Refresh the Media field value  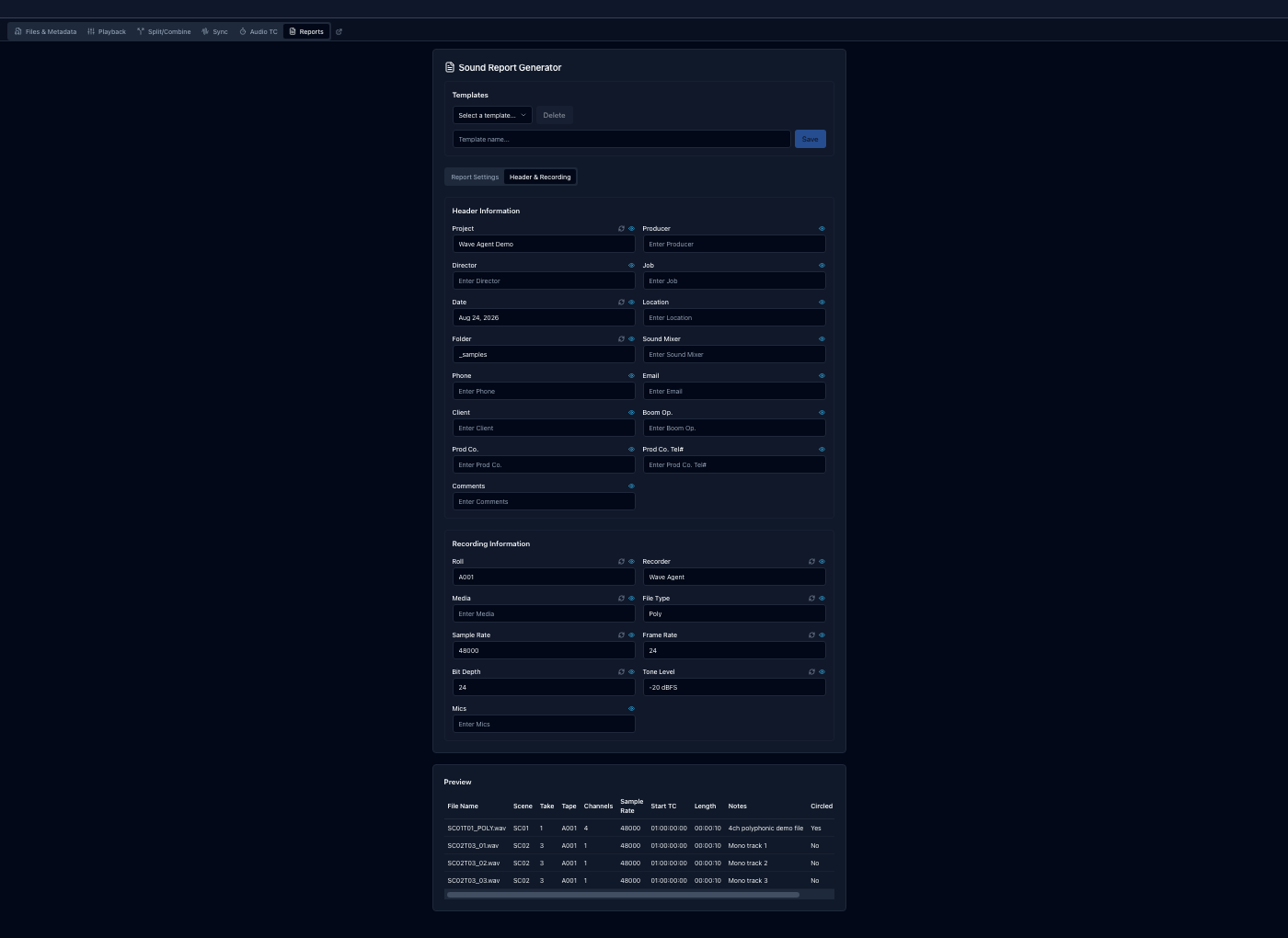[x=621, y=598]
